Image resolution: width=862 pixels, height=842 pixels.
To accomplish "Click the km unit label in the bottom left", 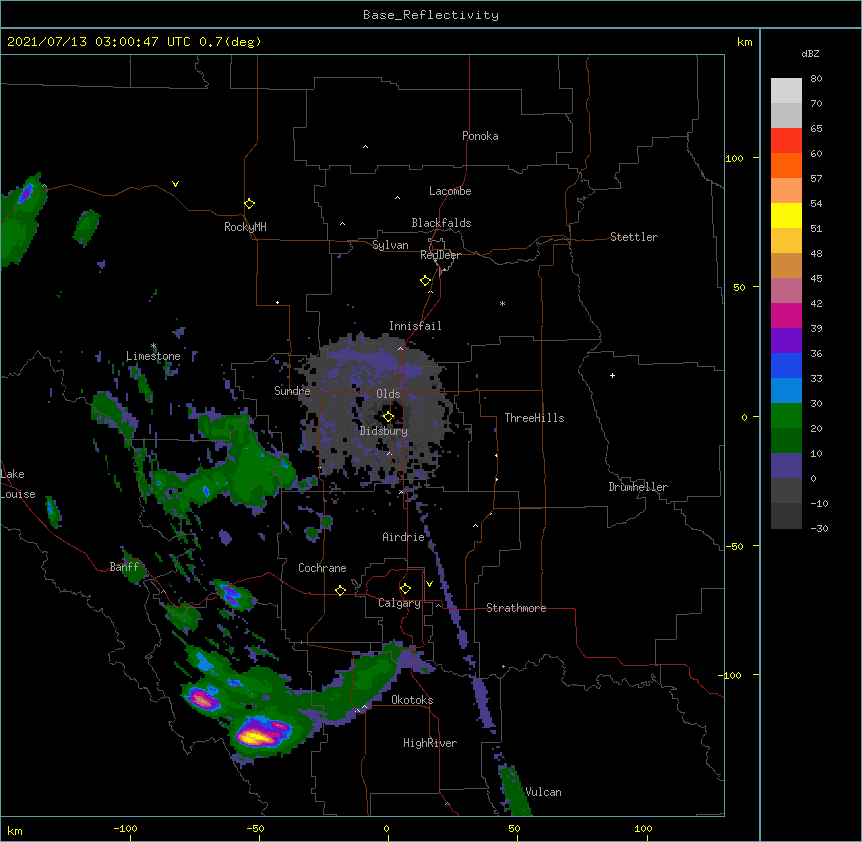I will pyautogui.click(x=15, y=831).
